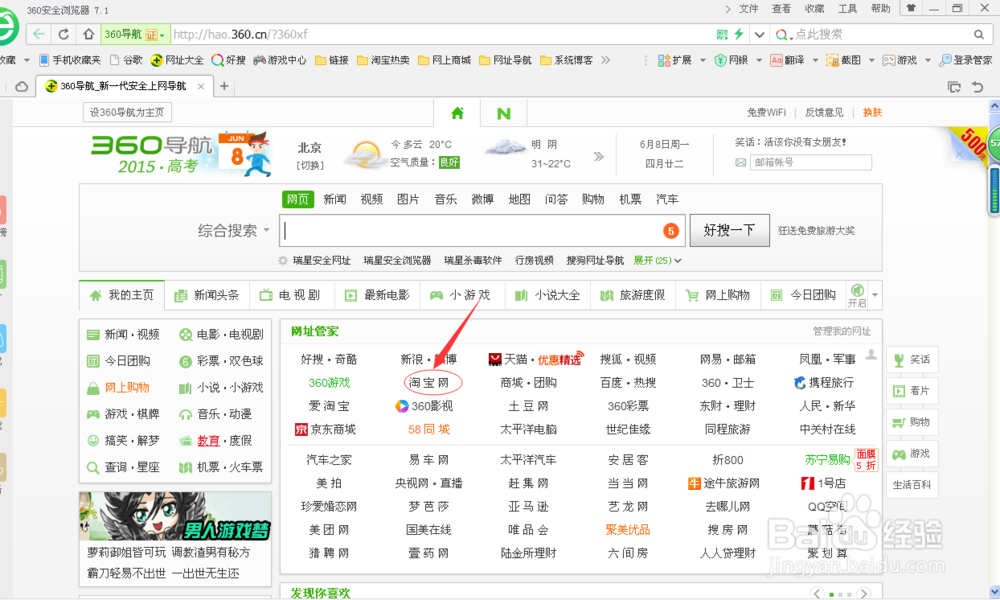
Task: Click 设360导航为主页 button
Action: (x=127, y=112)
